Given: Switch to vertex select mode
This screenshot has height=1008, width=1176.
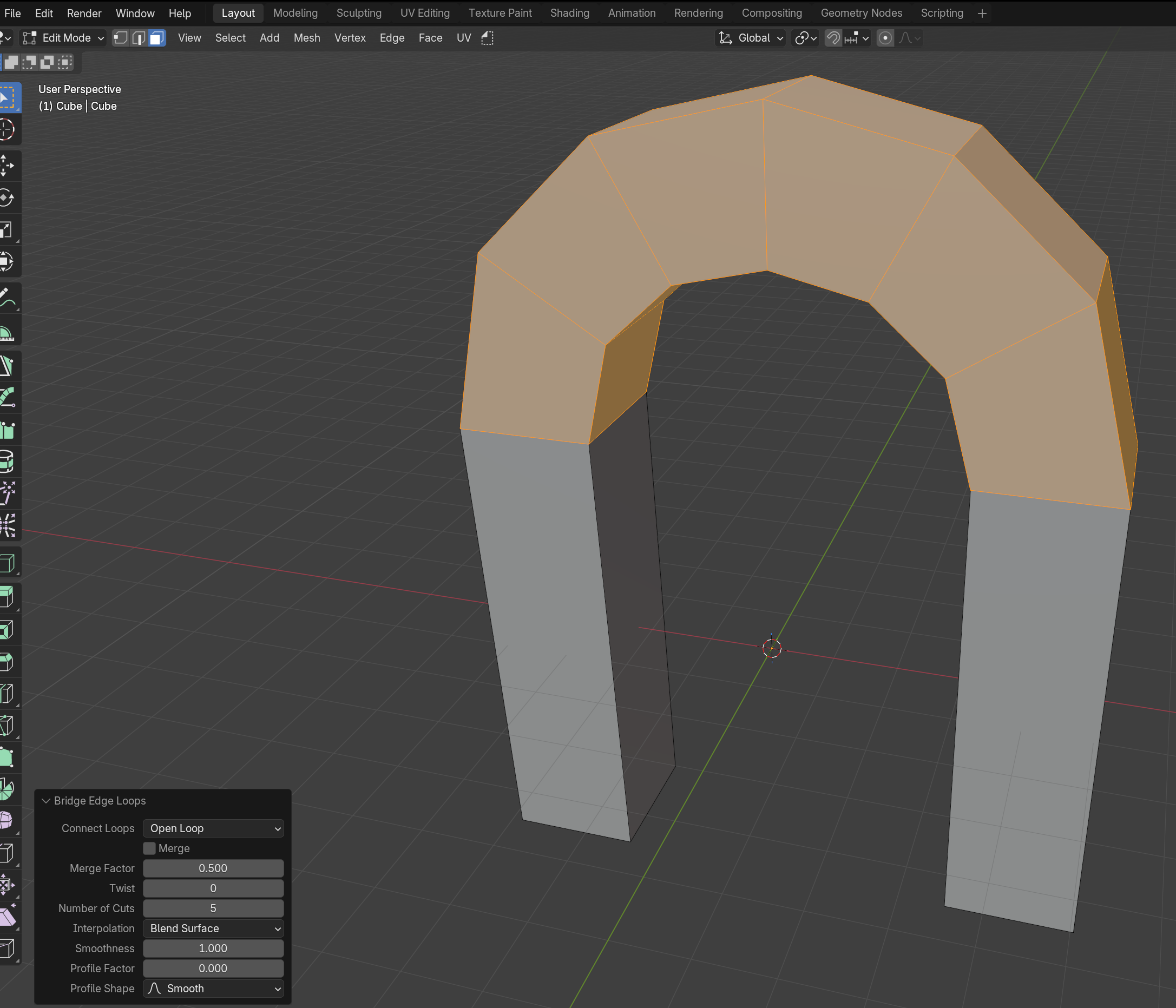Looking at the screenshot, I should click(120, 38).
